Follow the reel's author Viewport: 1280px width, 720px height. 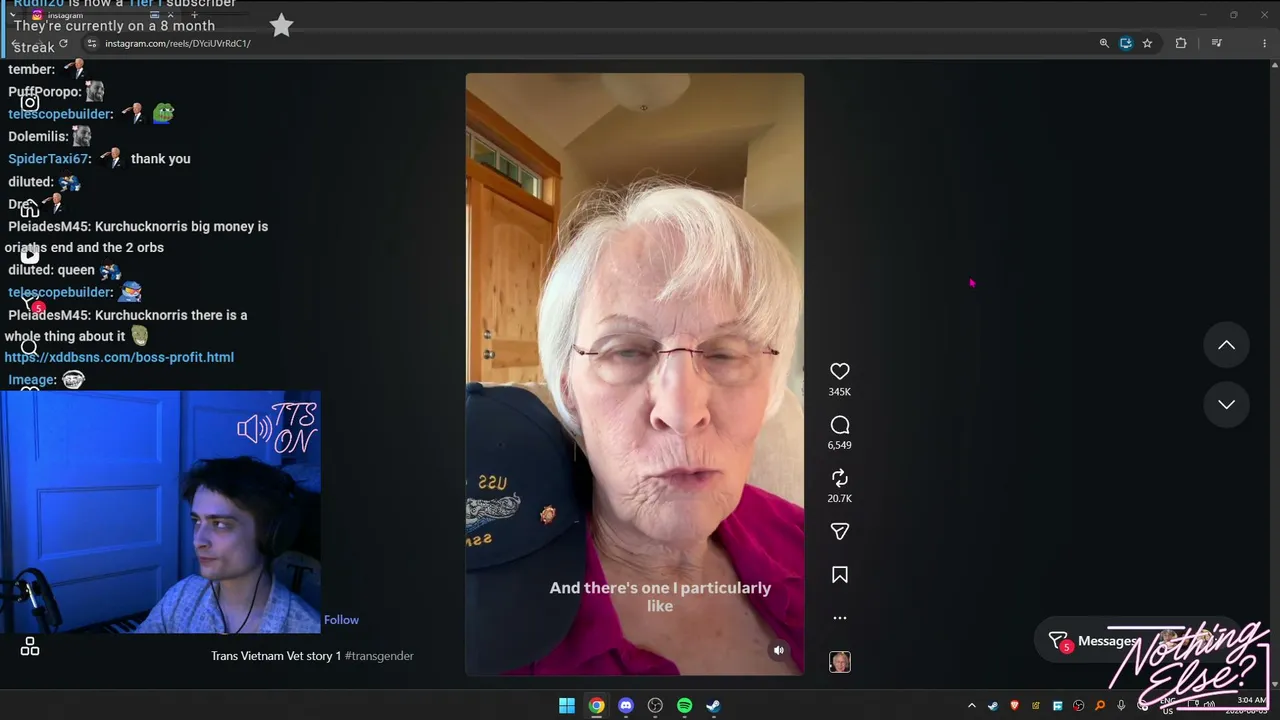tap(341, 620)
